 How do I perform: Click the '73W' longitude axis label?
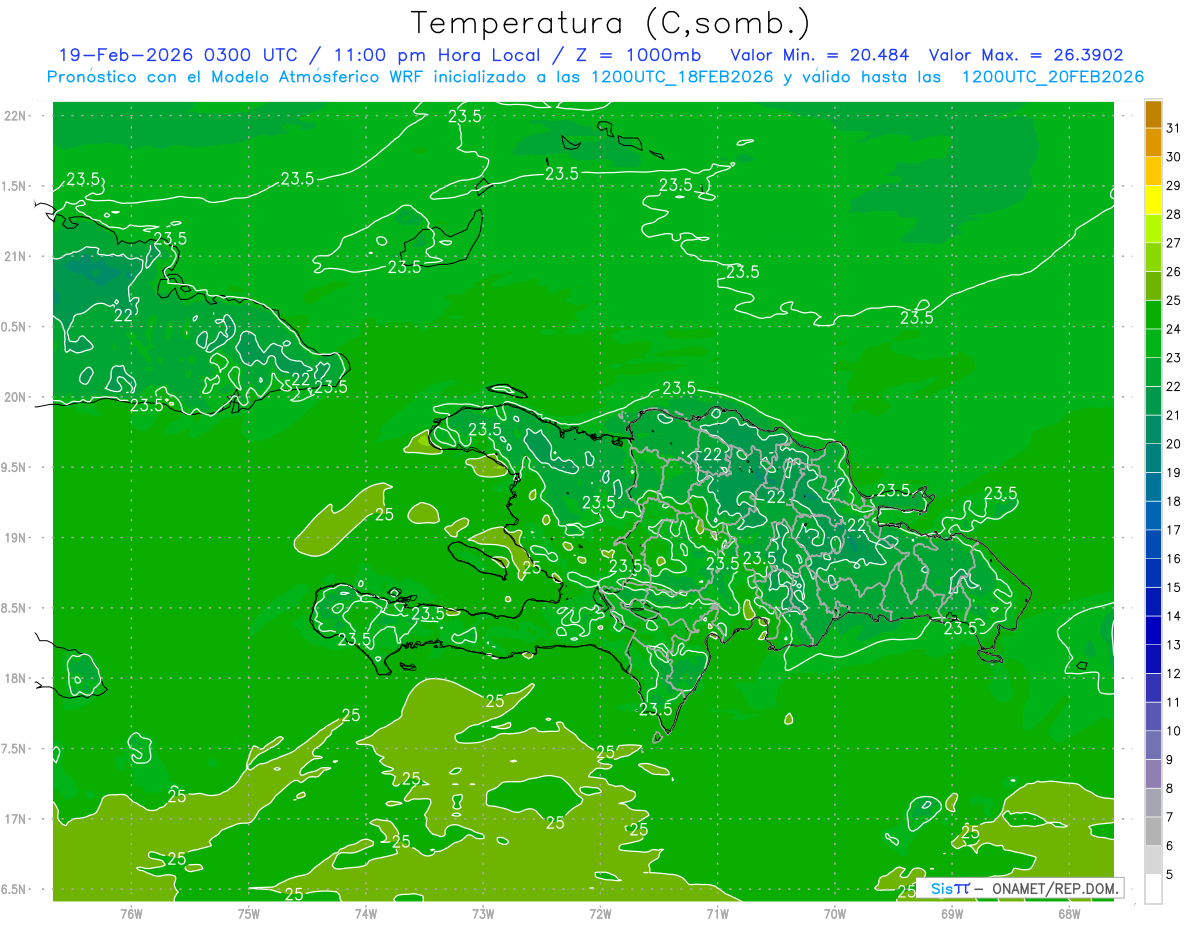tap(483, 913)
